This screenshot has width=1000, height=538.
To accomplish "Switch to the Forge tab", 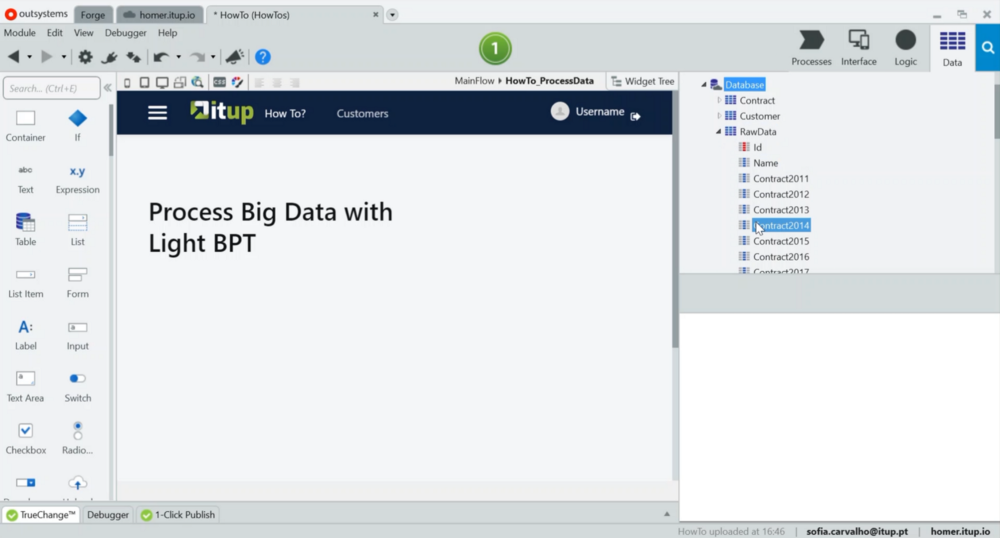I will tap(93, 15).
